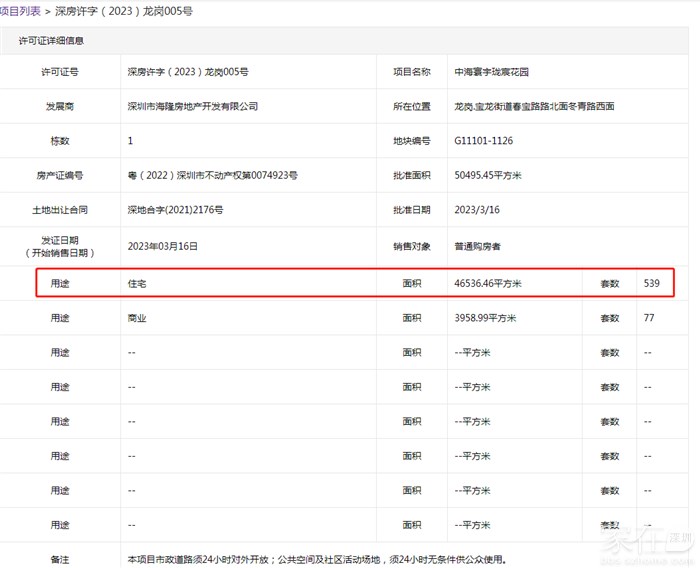The width and height of the screenshot is (700, 568).
Task: Click the 商业 usage cell
Action: coord(138,318)
